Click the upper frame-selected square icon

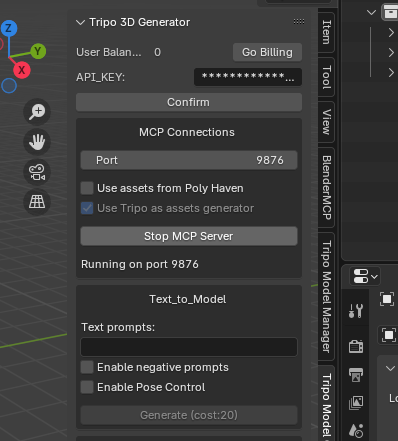click(x=387, y=299)
